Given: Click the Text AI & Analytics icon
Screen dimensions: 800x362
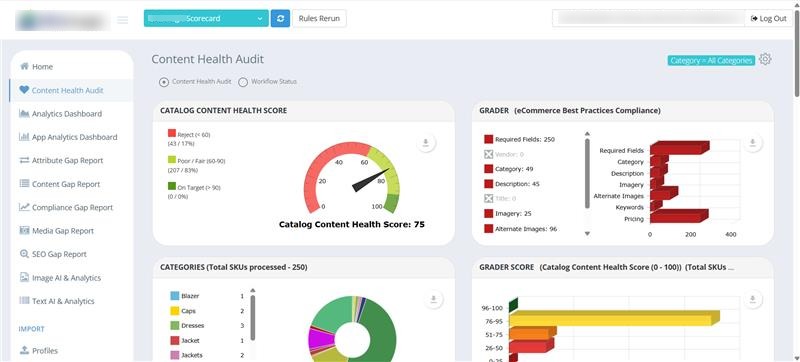Looking at the screenshot, I should [24, 301].
